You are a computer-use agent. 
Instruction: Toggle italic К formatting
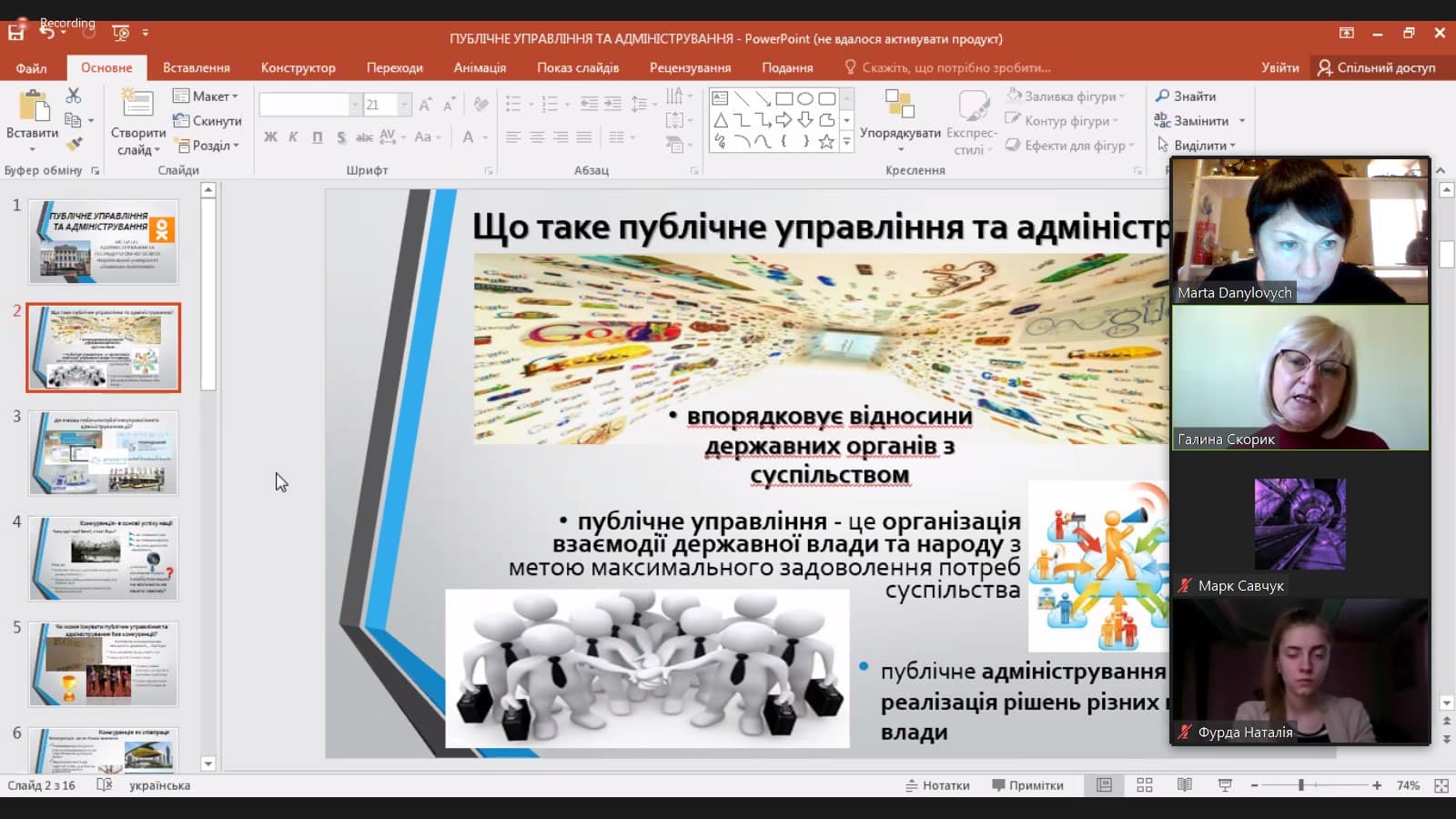[x=293, y=137]
